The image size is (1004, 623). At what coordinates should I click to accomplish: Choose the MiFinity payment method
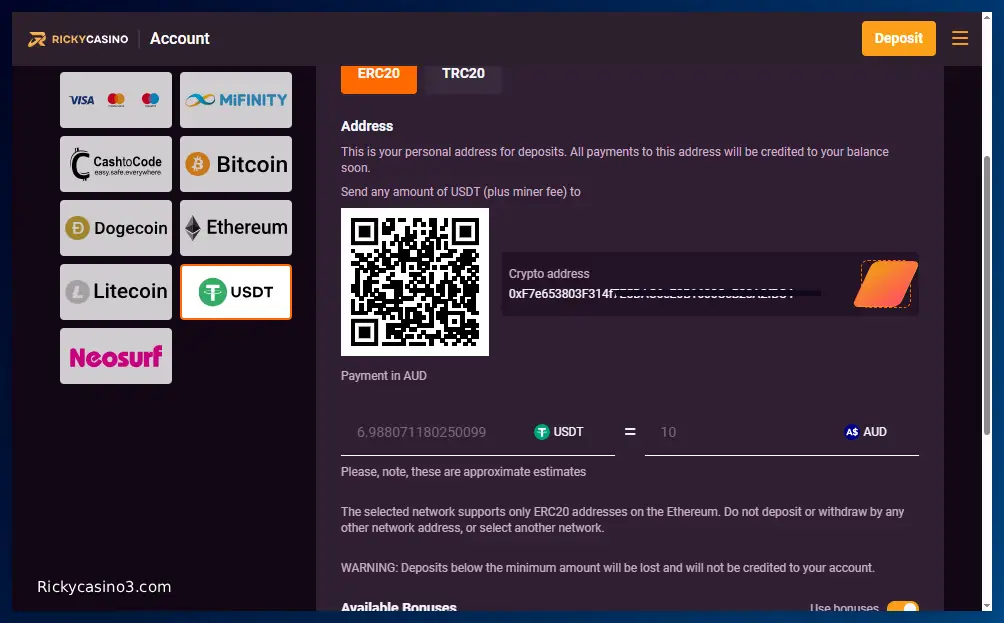point(236,100)
